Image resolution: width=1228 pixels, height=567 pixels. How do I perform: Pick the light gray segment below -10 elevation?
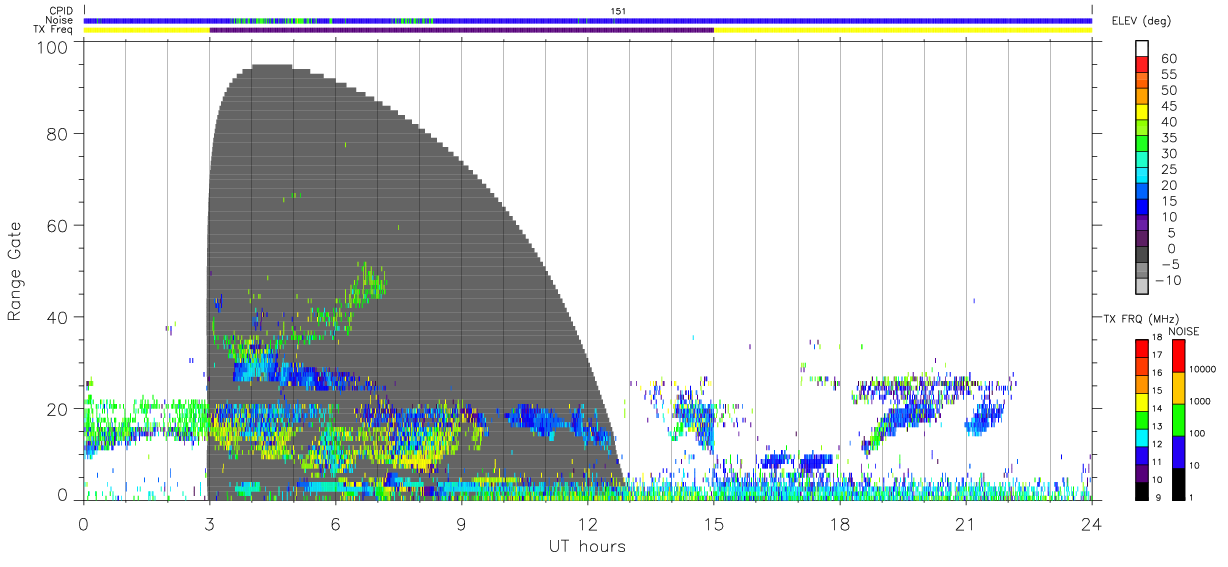pos(1144,287)
